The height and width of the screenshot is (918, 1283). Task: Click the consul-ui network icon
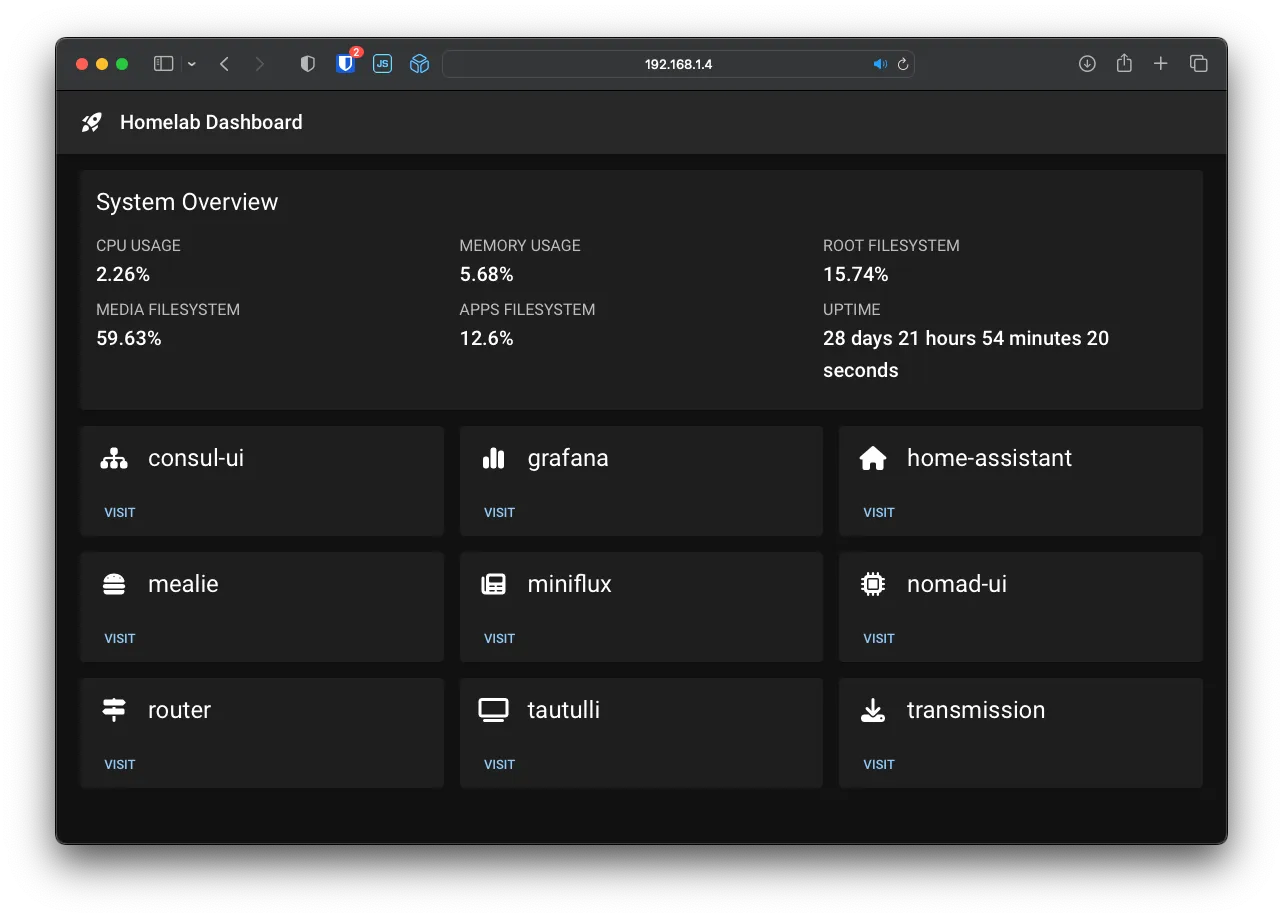pyautogui.click(x=114, y=459)
